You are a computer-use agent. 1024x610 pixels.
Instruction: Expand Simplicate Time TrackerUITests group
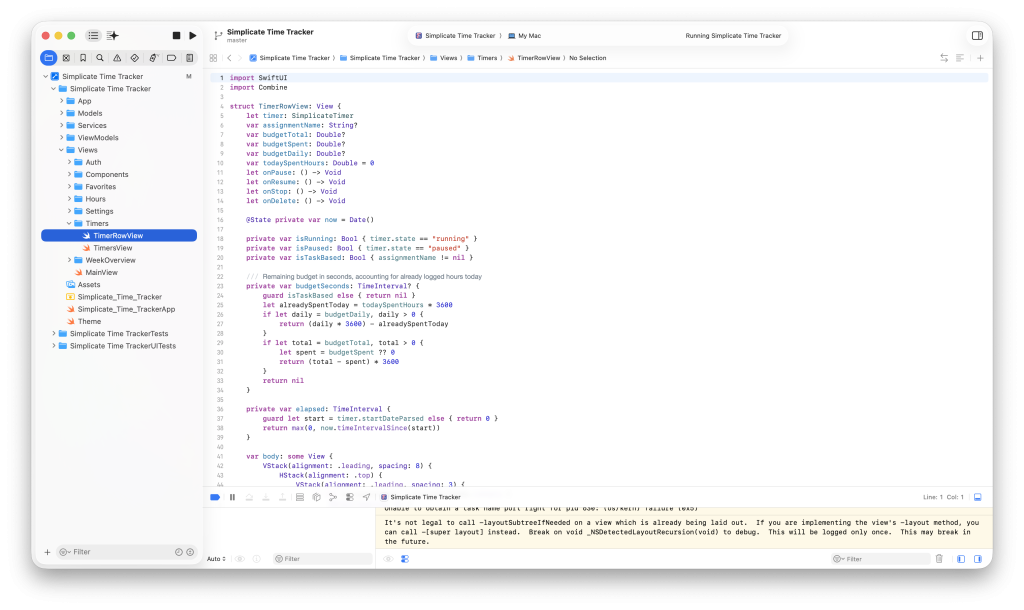click(x=54, y=345)
